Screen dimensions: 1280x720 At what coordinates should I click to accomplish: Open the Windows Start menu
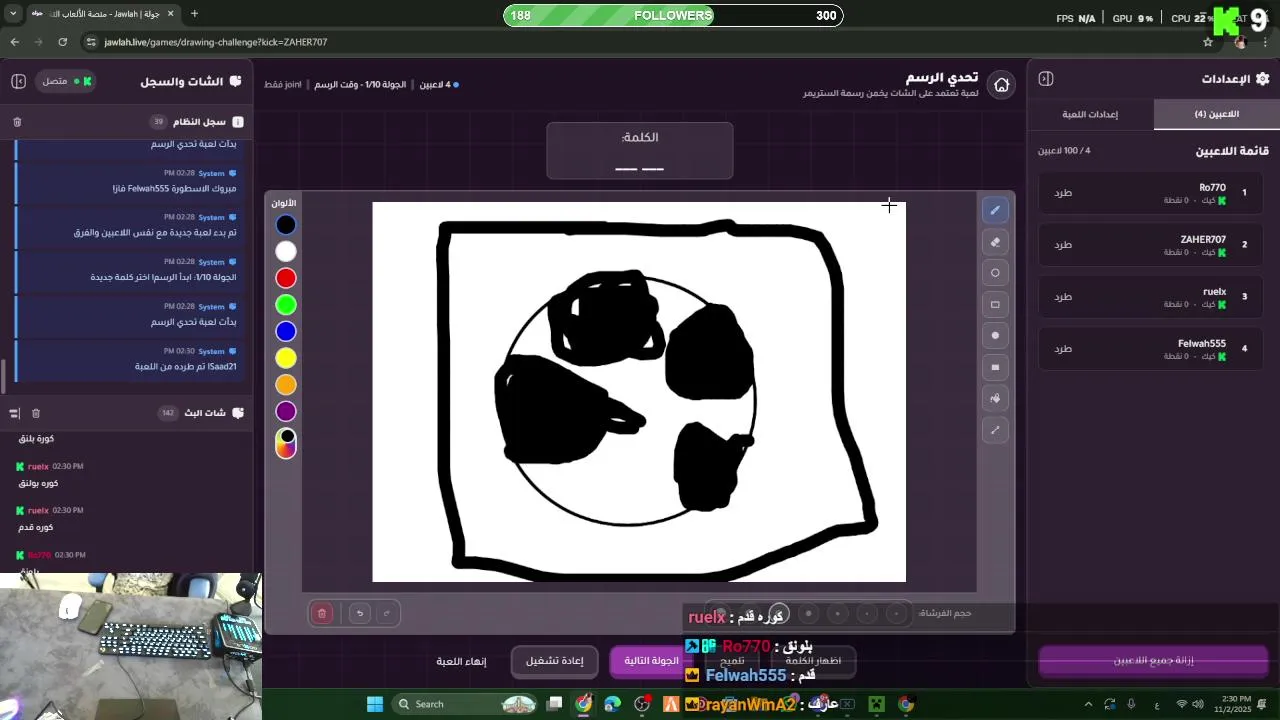click(375, 704)
